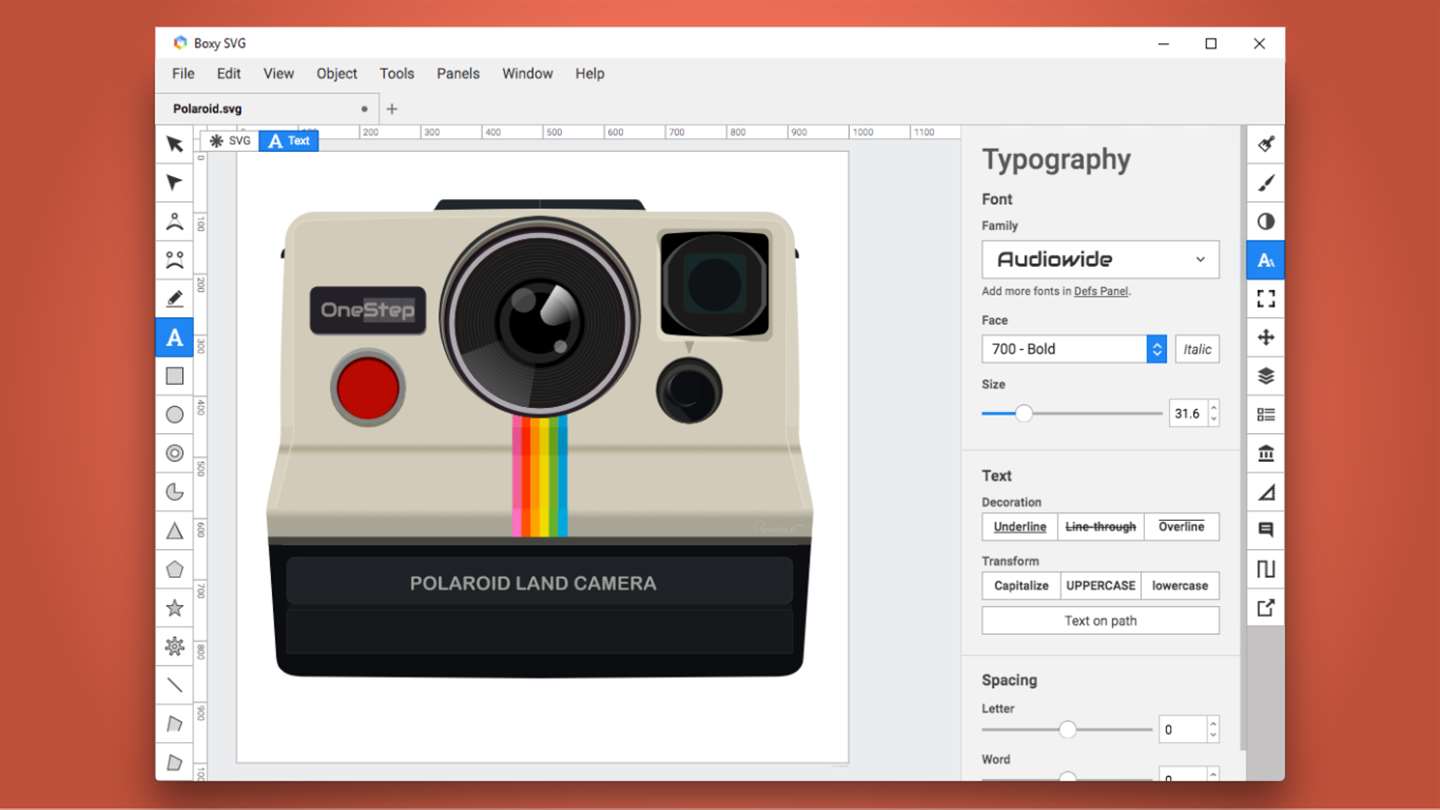This screenshot has height=810, width=1440.
Task: Open the Compositing panel half-circle icon
Action: tap(1266, 221)
